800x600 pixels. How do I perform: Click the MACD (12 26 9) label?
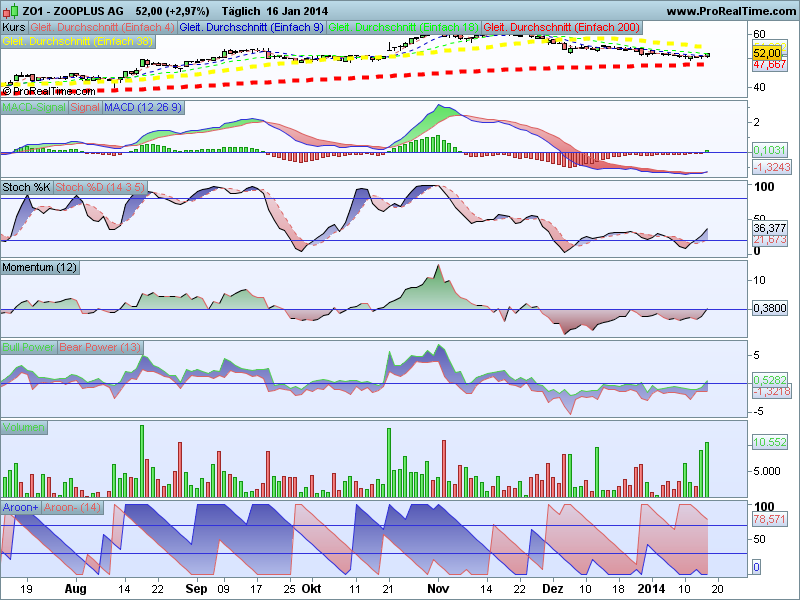tap(143, 108)
